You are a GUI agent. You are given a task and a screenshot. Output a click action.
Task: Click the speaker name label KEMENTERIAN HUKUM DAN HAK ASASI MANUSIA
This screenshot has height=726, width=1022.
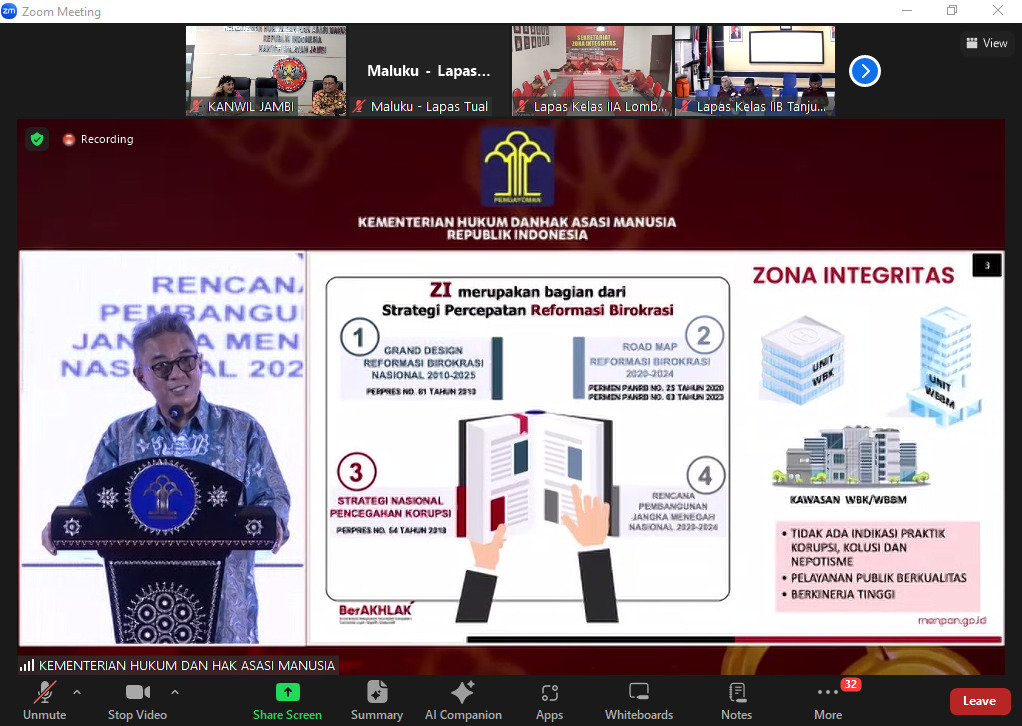click(187, 665)
